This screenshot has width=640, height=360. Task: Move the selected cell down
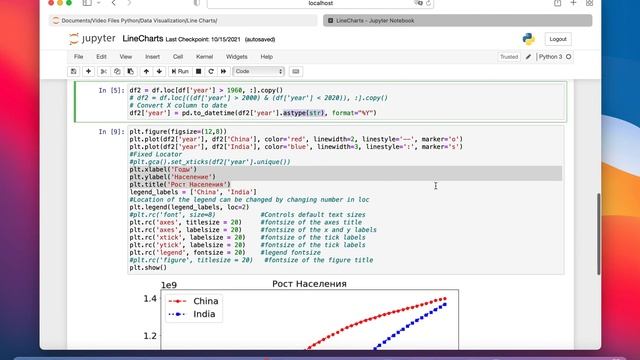pos(159,71)
